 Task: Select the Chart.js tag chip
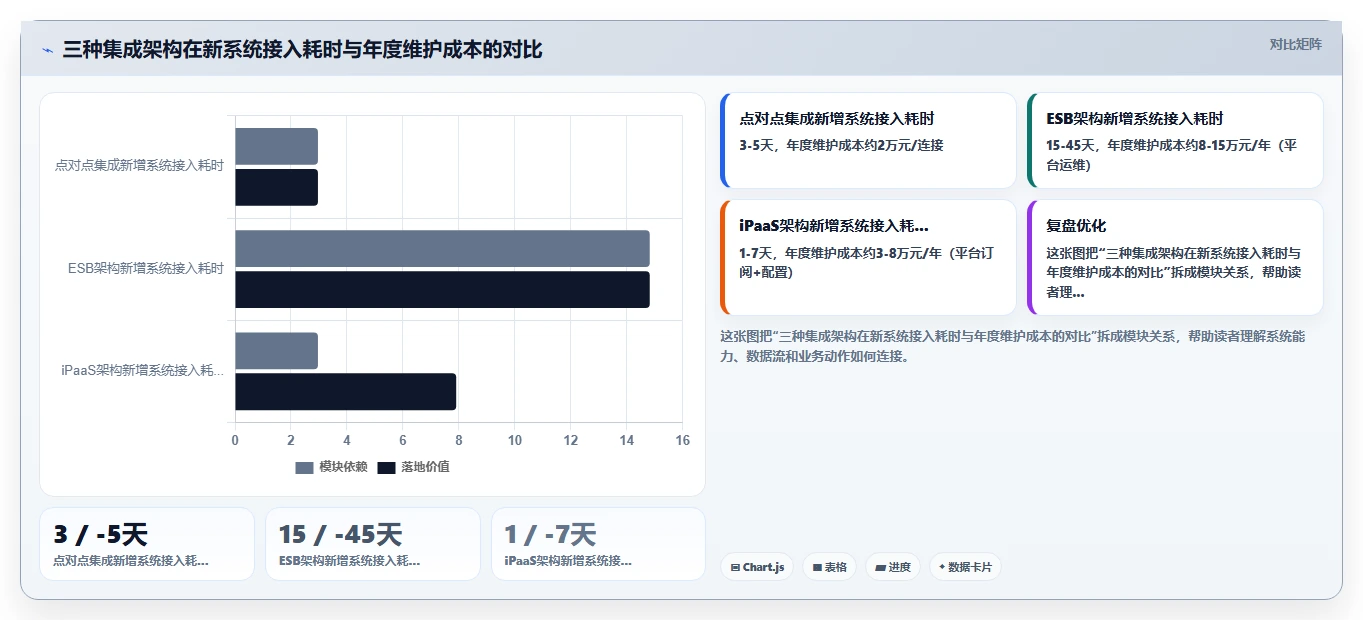pos(757,567)
